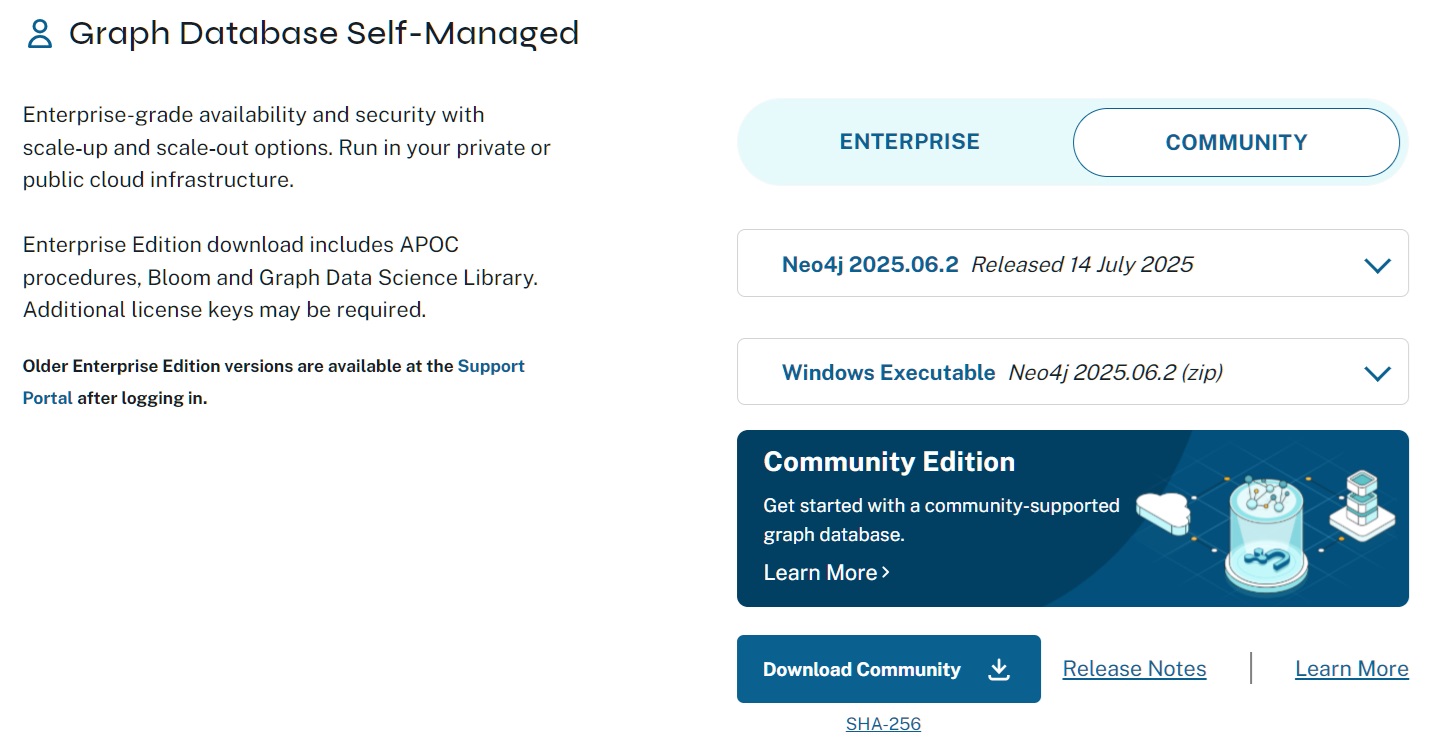Follow the Learn More link in Community Edition banner

(826, 572)
